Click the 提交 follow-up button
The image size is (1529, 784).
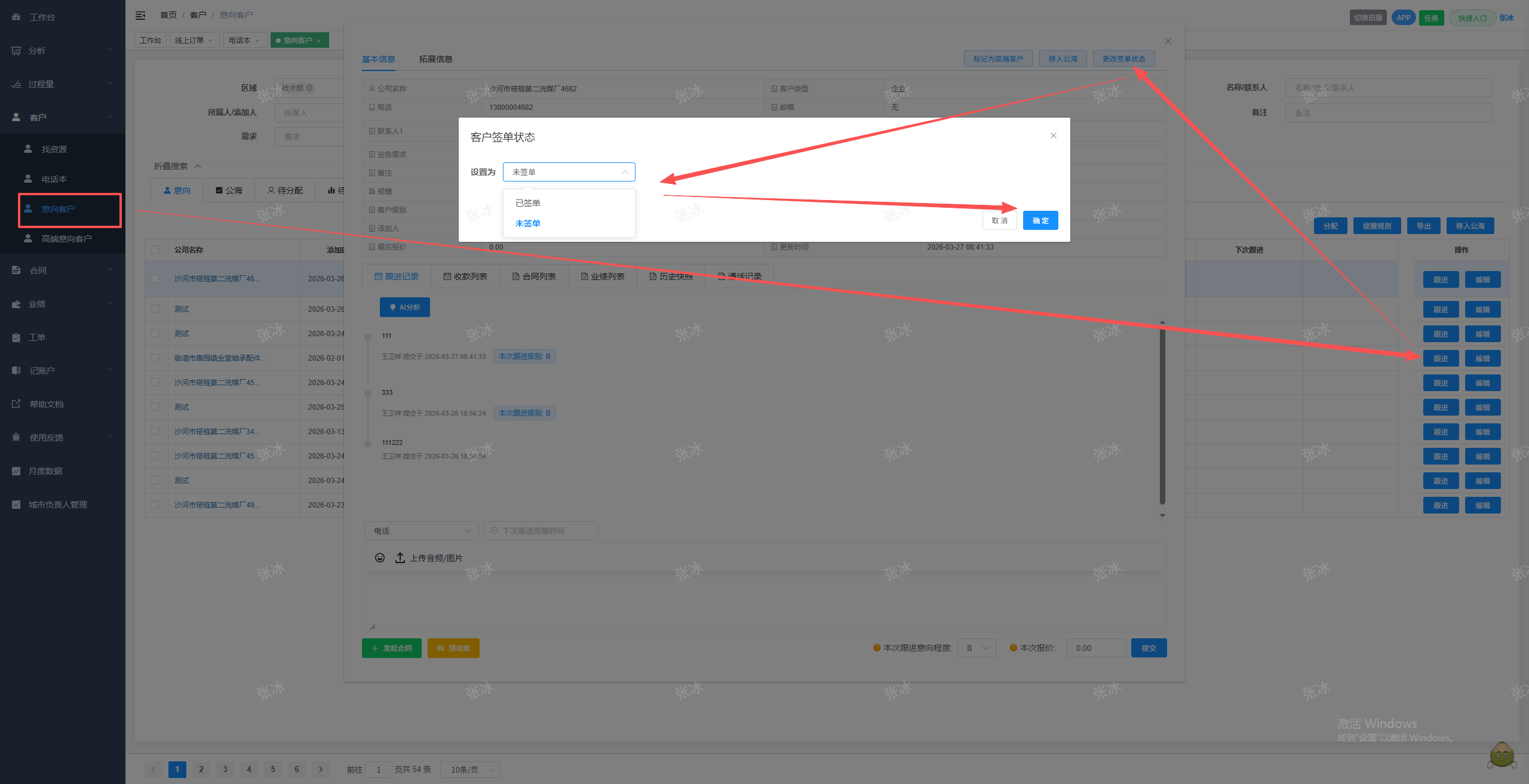click(1149, 648)
